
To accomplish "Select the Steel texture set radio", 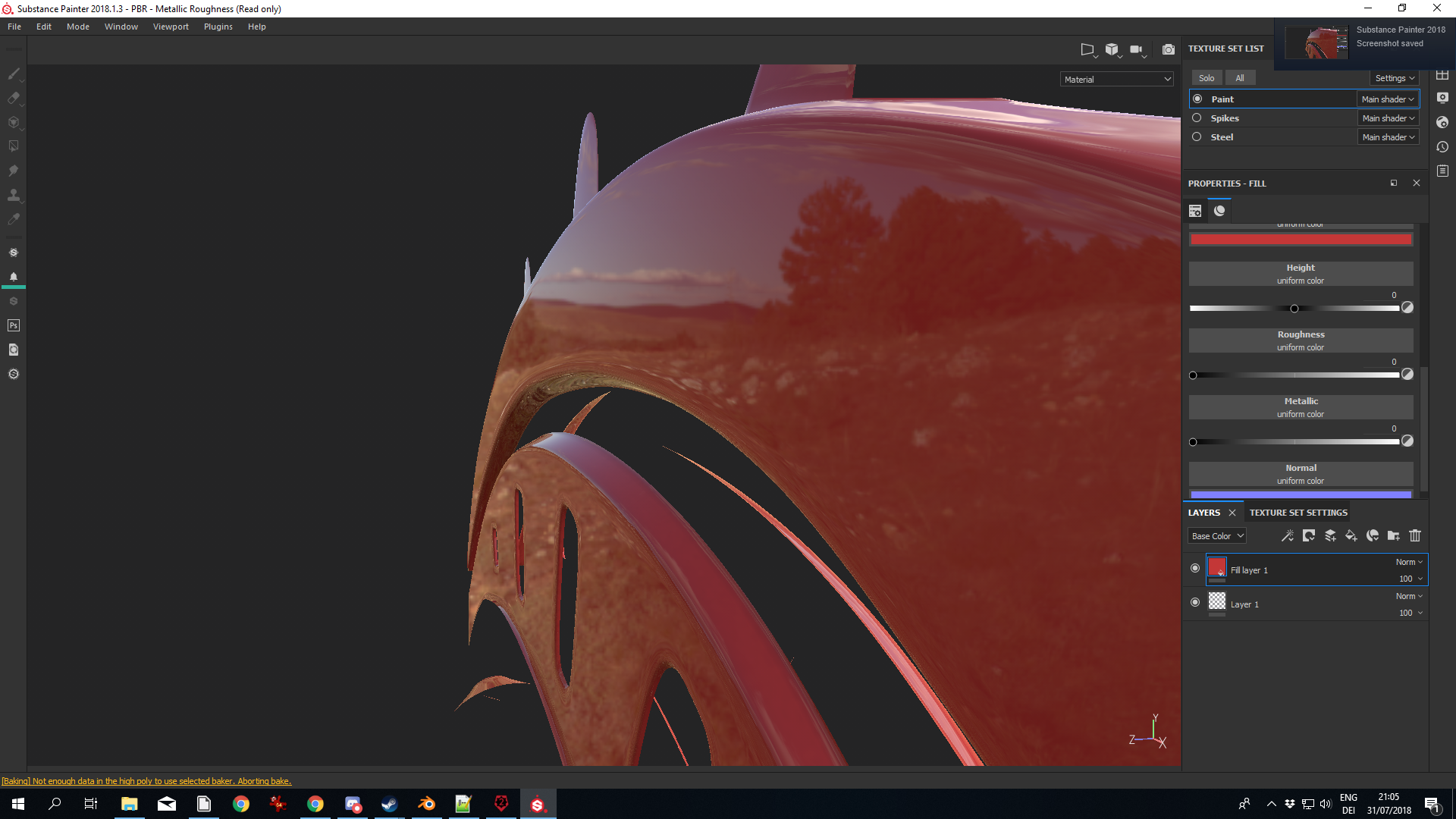I will [1197, 137].
